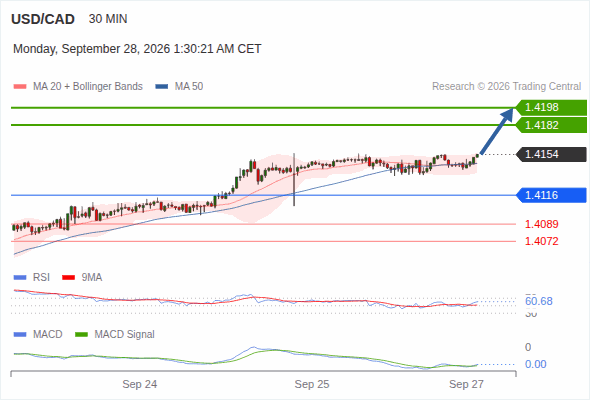Click the 1.4072 support level label
Screen dimensions: 590x400
pos(541,241)
